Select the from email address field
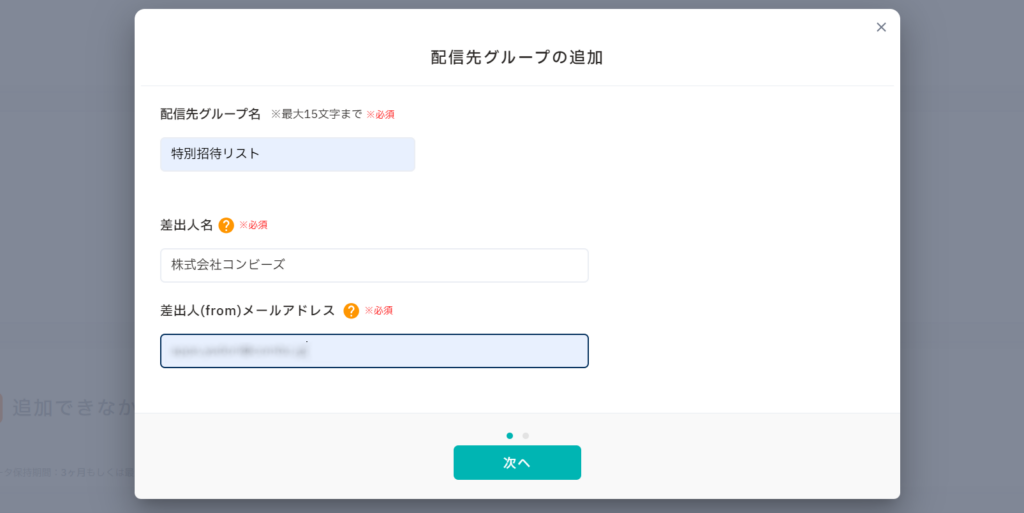The image size is (1024, 513). click(374, 351)
